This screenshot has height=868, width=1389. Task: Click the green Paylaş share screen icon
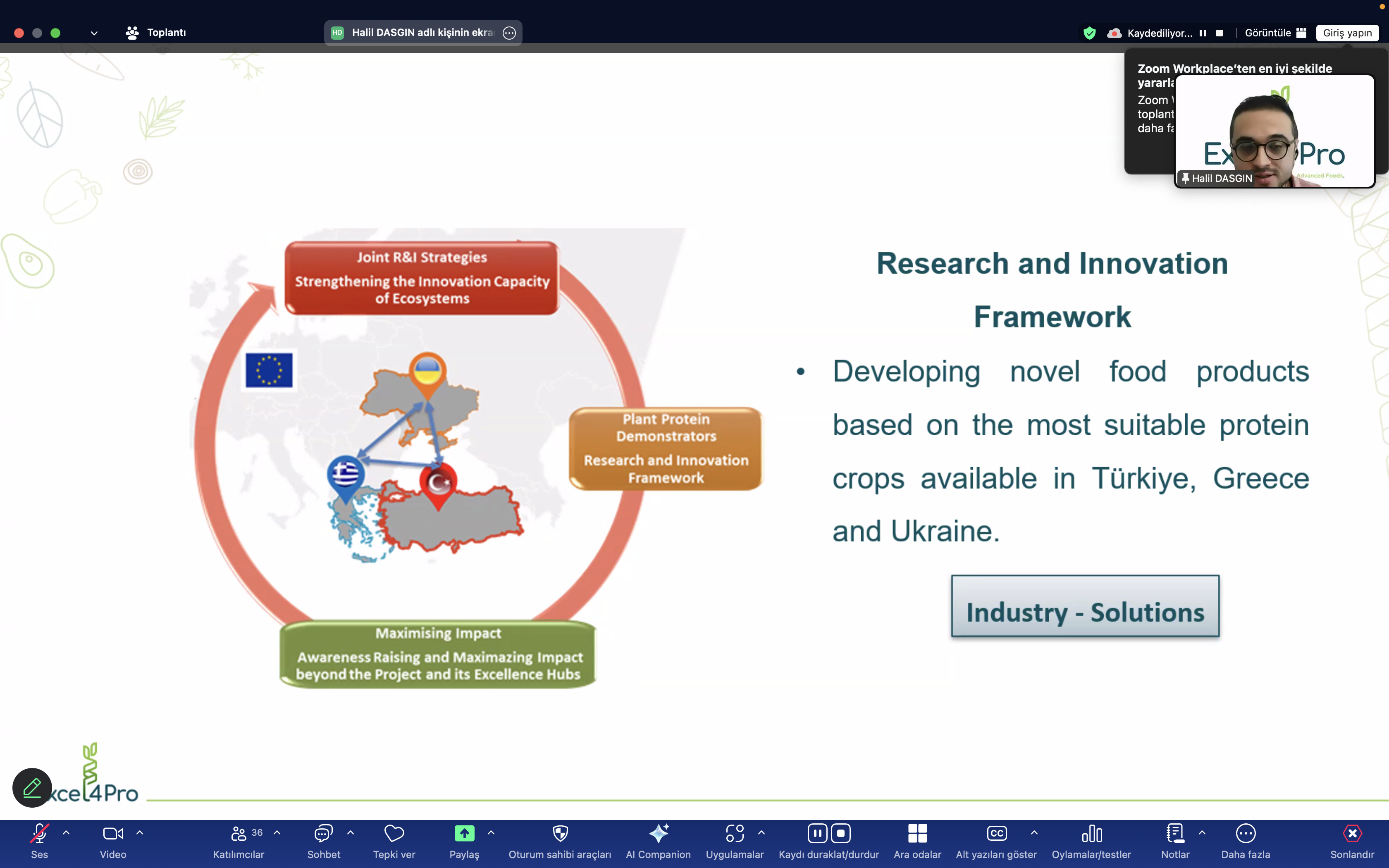click(464, 834)
